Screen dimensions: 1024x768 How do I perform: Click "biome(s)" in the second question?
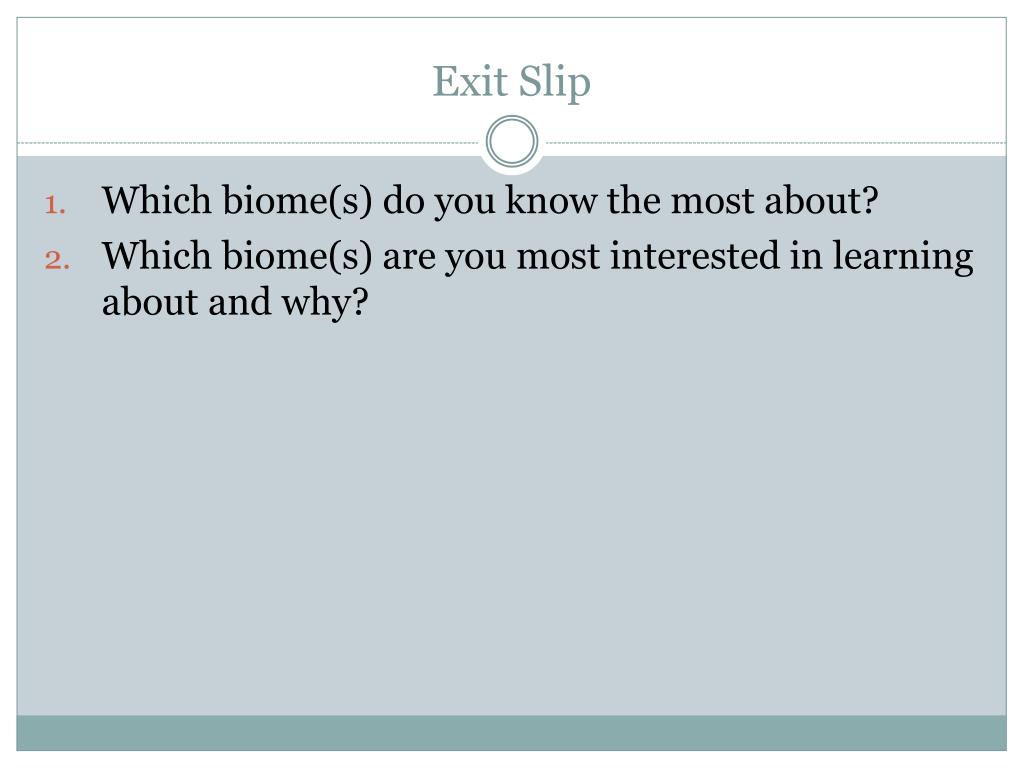pyautogui.click(x=297, y=256)
